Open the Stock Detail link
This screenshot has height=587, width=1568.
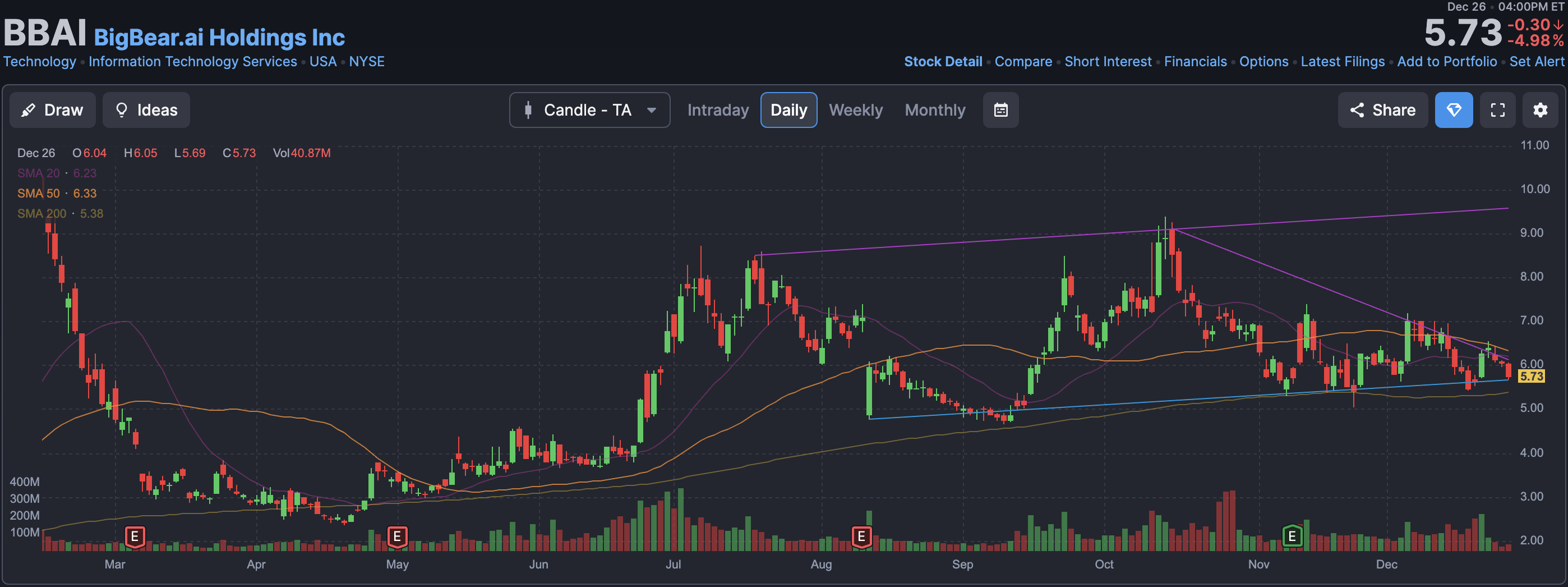pos(943,62)
